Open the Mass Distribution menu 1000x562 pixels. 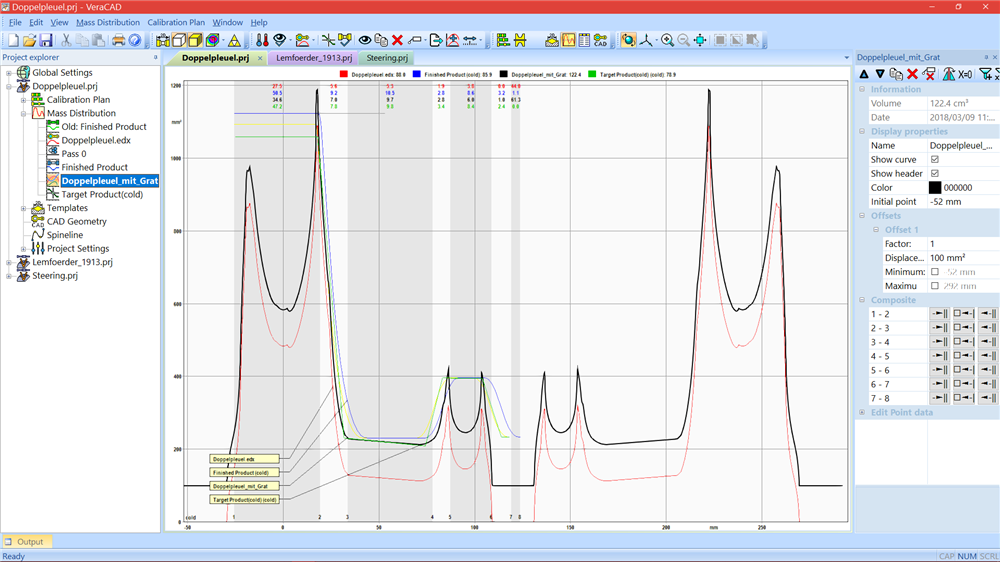[108, 22]
